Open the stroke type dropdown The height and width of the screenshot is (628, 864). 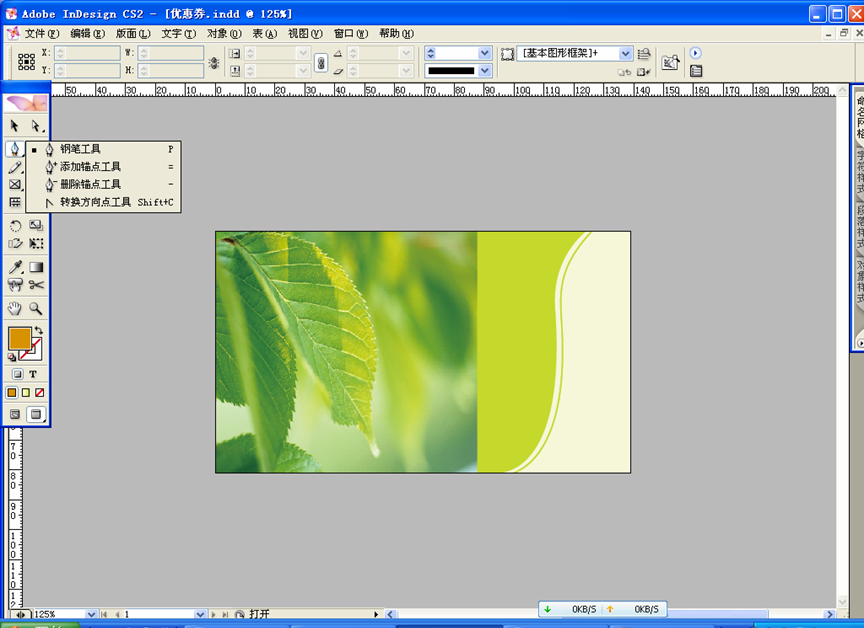click(x=485, y=71)
